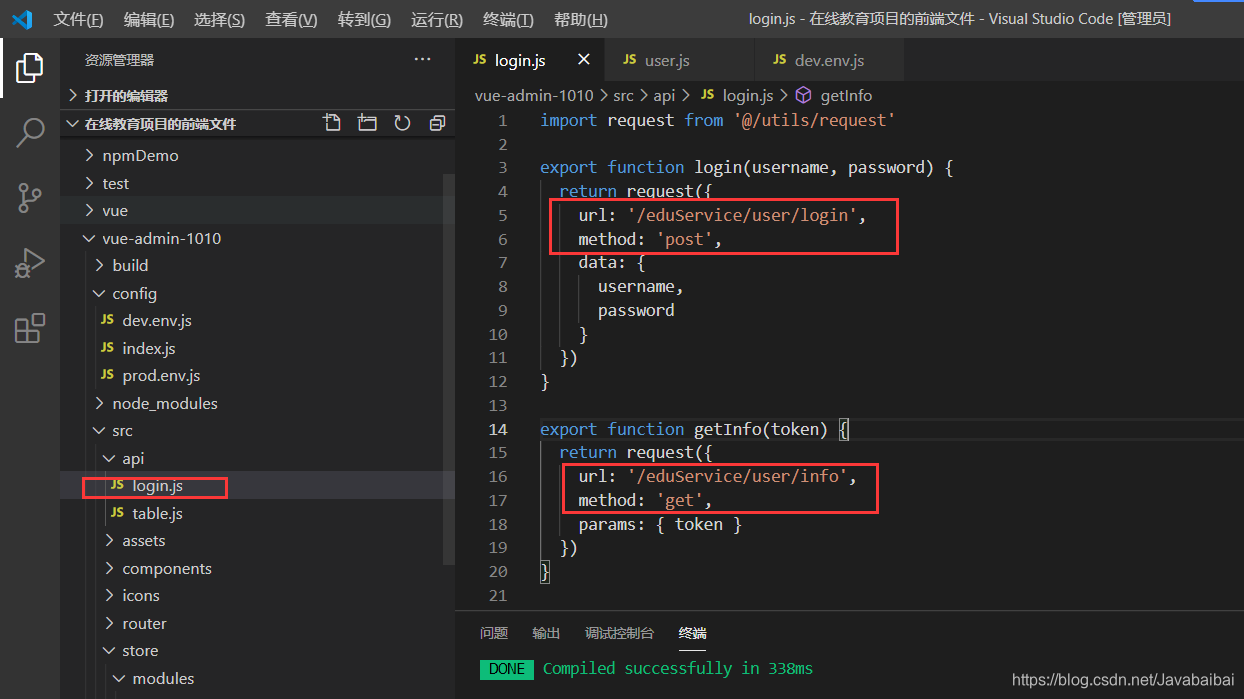
Task: Open the 终端(T) menu
Action: (x=508, y=20)
